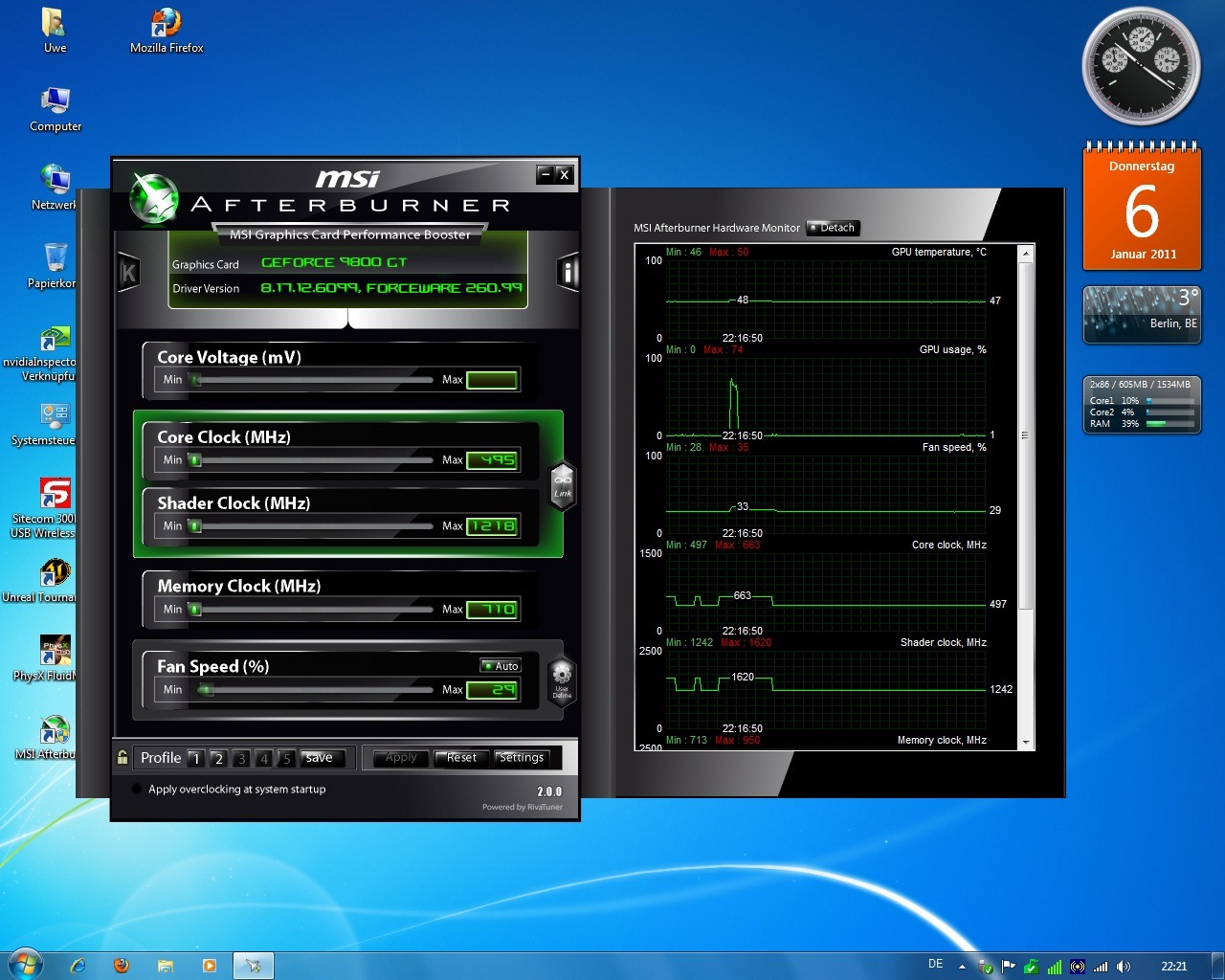Click the volume speaker tray icon

tap(1124, 967)
